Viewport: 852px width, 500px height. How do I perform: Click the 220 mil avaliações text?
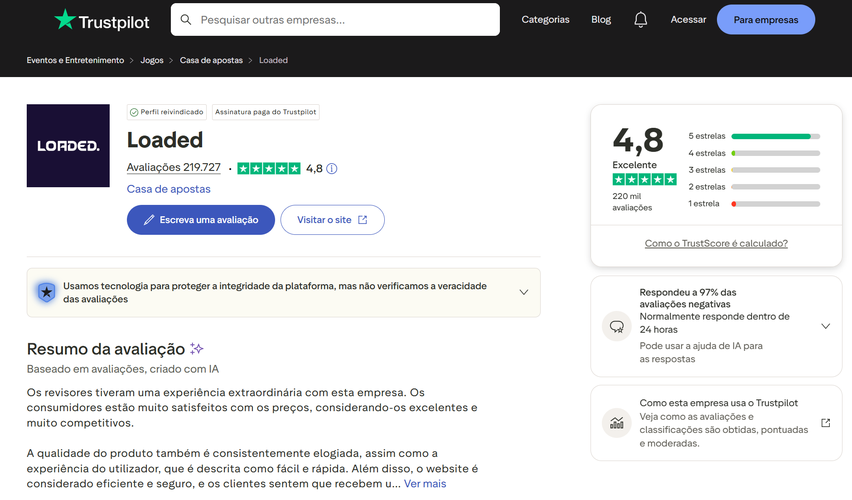click(632, 202)
